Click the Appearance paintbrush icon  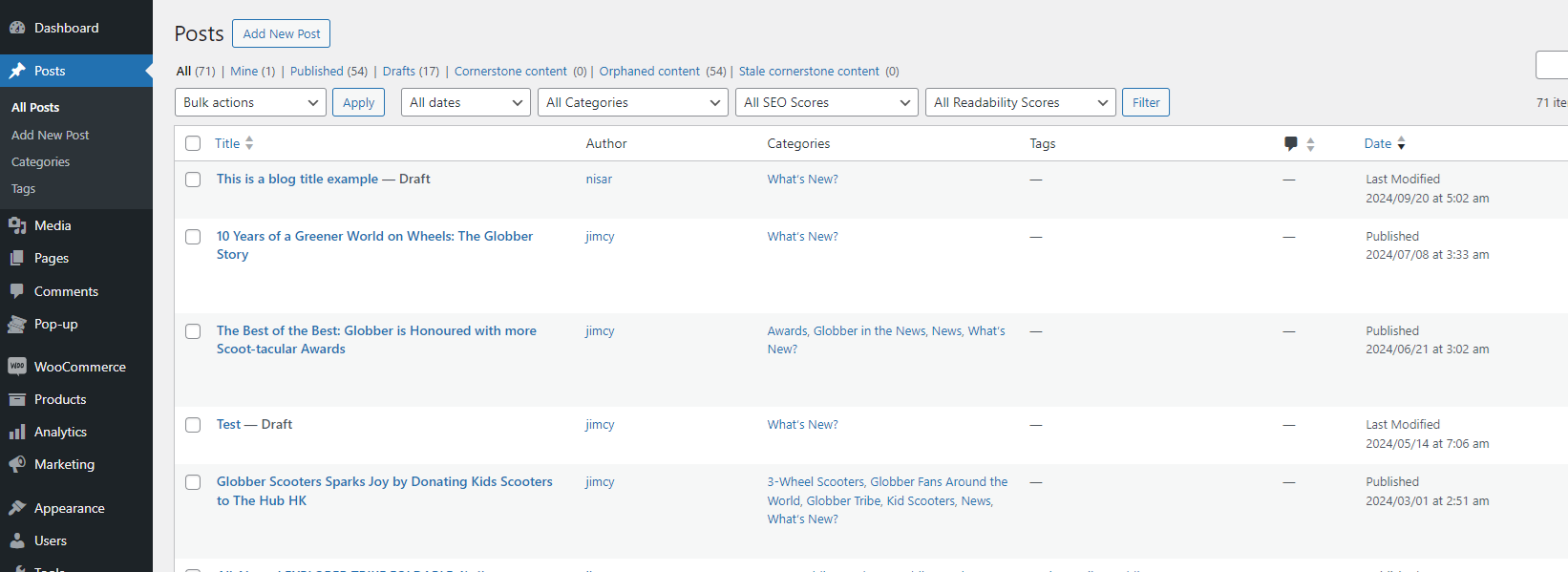(x=17, y=508)
